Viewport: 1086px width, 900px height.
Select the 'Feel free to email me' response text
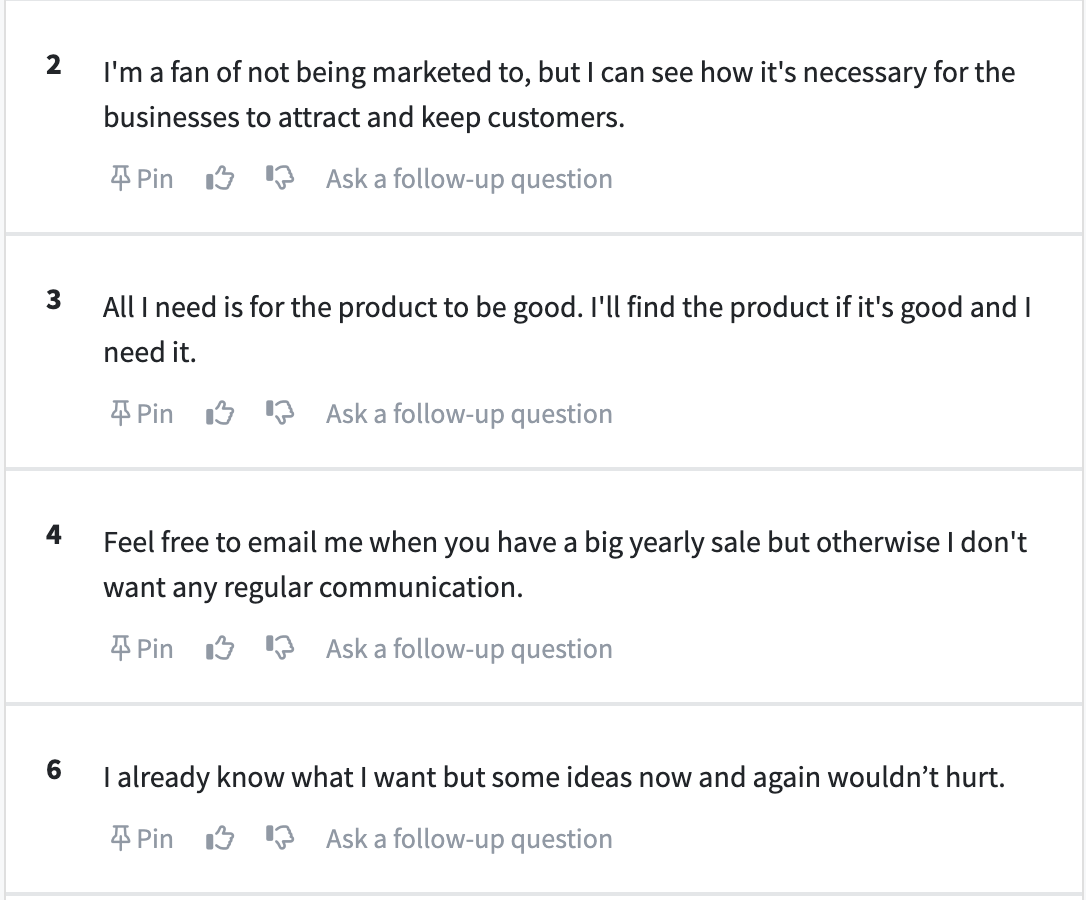[x=565, y=565]
